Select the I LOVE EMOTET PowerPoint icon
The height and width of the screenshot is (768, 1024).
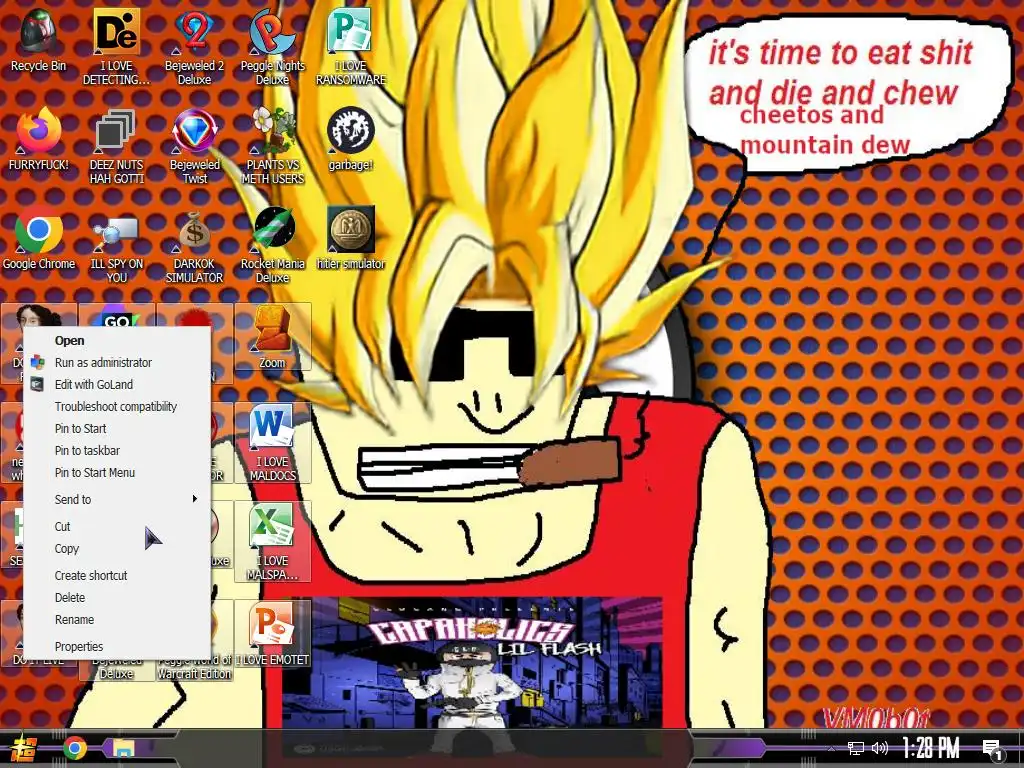tap(272, 633)
